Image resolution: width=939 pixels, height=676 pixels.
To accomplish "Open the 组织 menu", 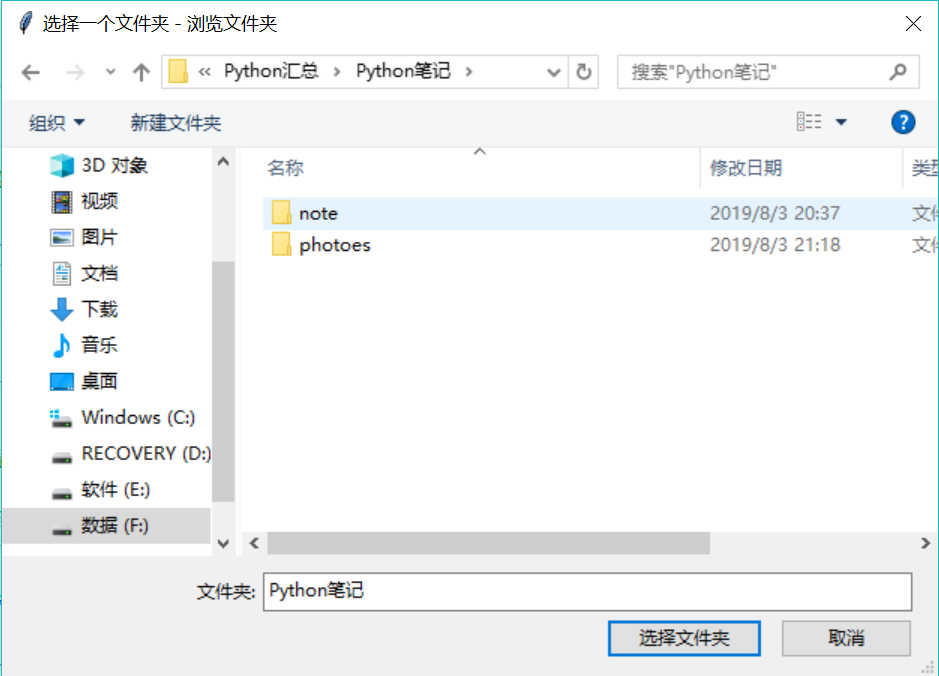I will (x=57, y=123).
